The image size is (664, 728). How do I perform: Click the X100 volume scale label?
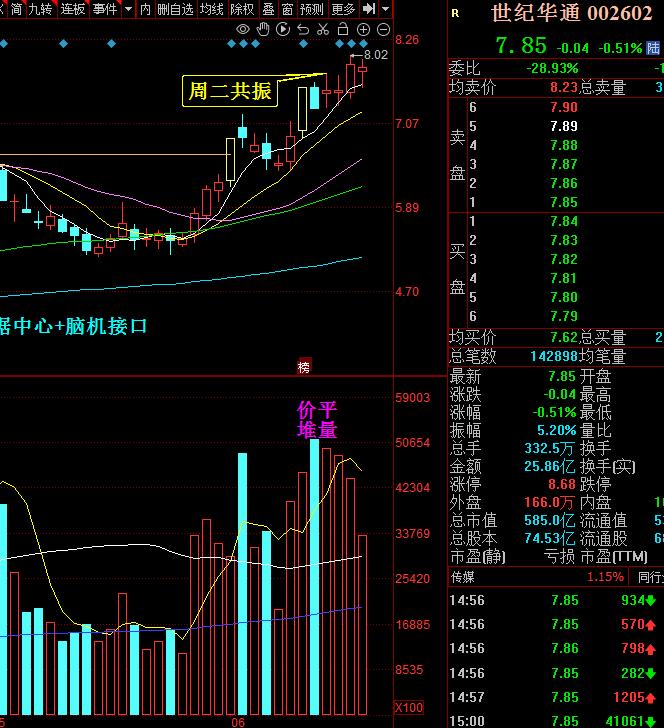[409, 708]
